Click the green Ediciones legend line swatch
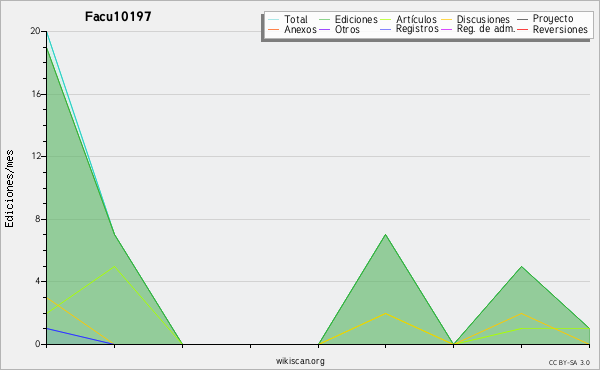Viewport: 600px width, 370px height. (324, 20)
